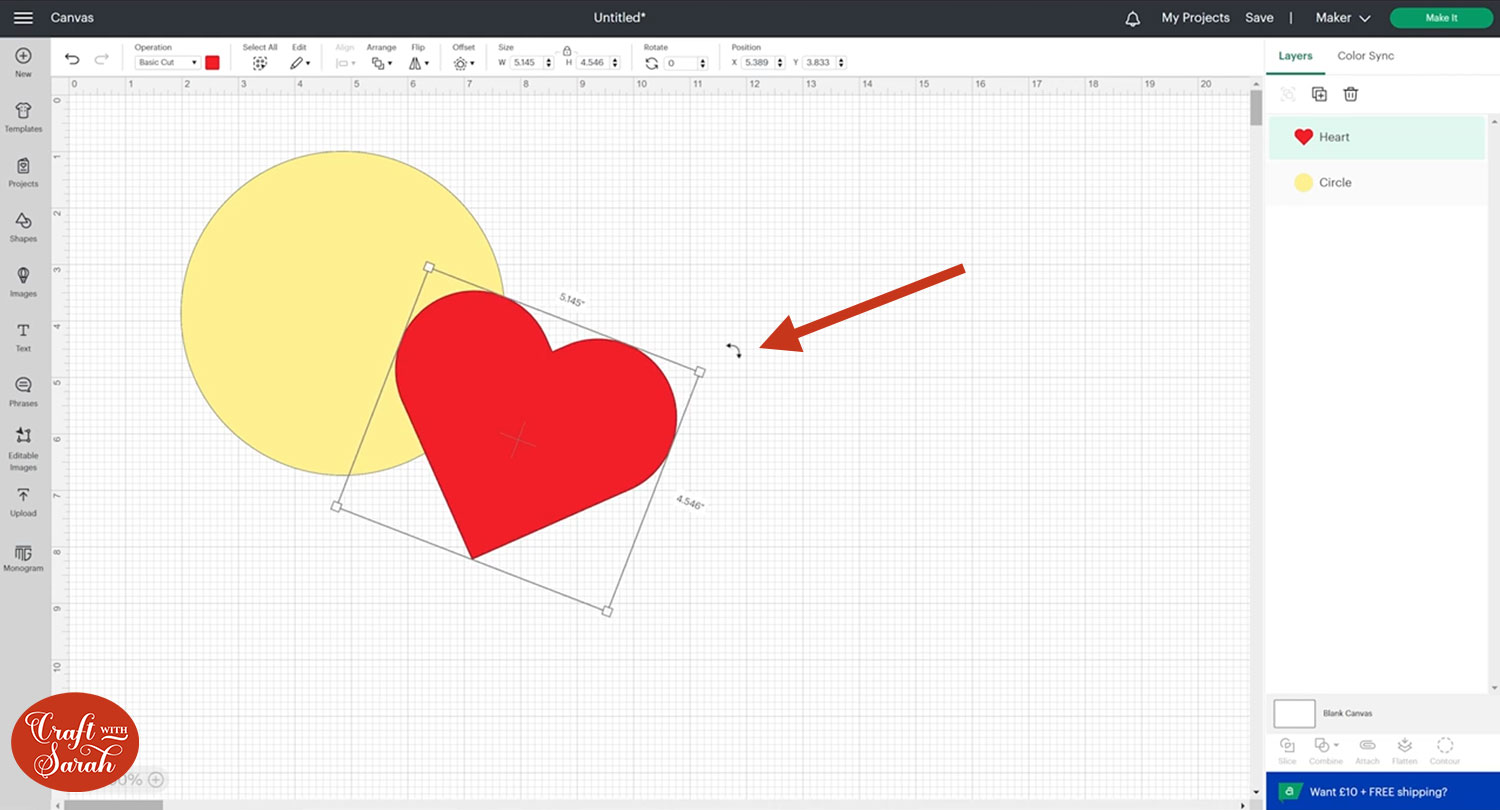Open the Templates panel
1500x810 pixels.
23,116
